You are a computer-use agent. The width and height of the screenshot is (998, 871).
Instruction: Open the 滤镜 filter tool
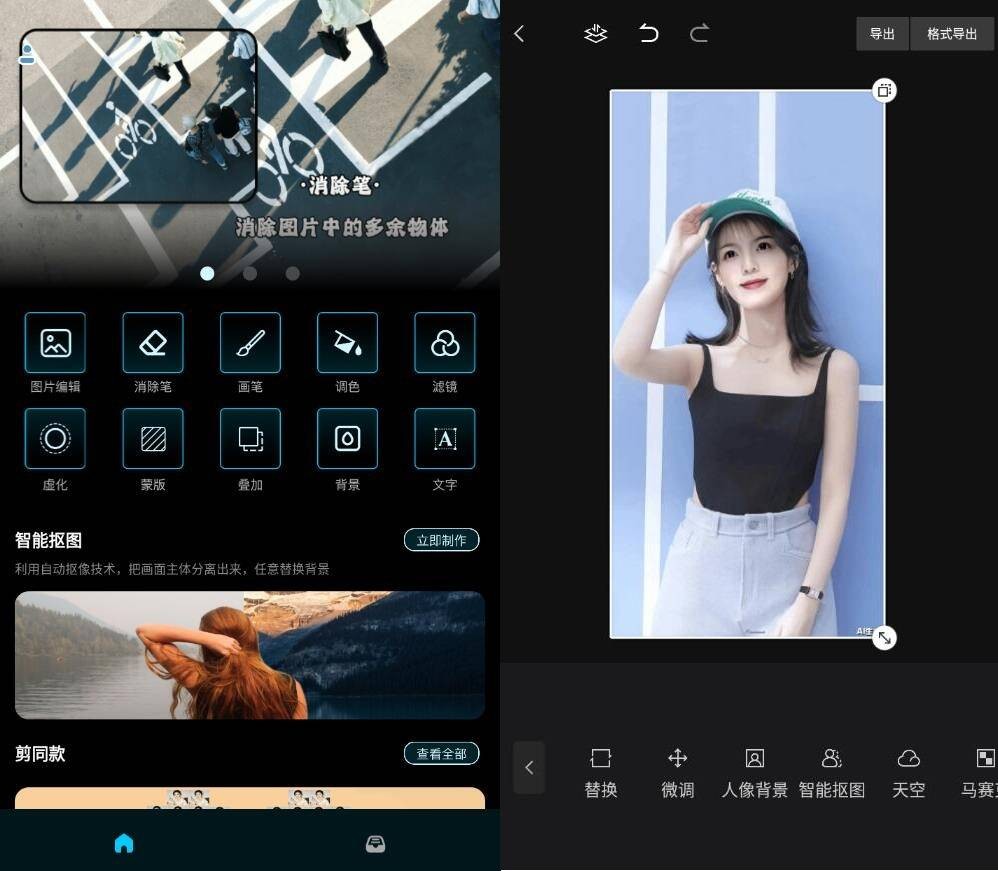[x=444, y=343]
